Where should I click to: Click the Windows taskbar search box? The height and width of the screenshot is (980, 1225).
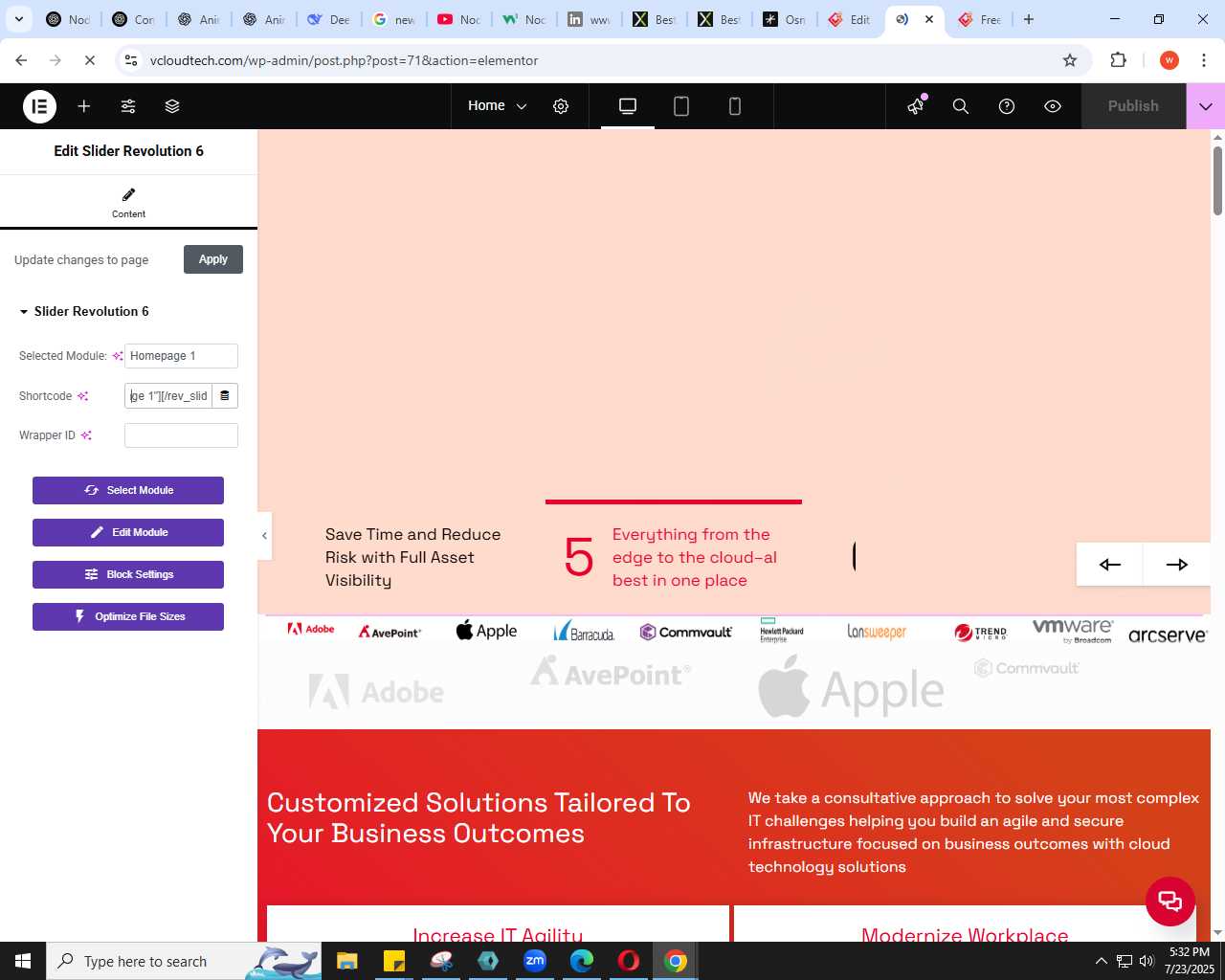(184, 961)
